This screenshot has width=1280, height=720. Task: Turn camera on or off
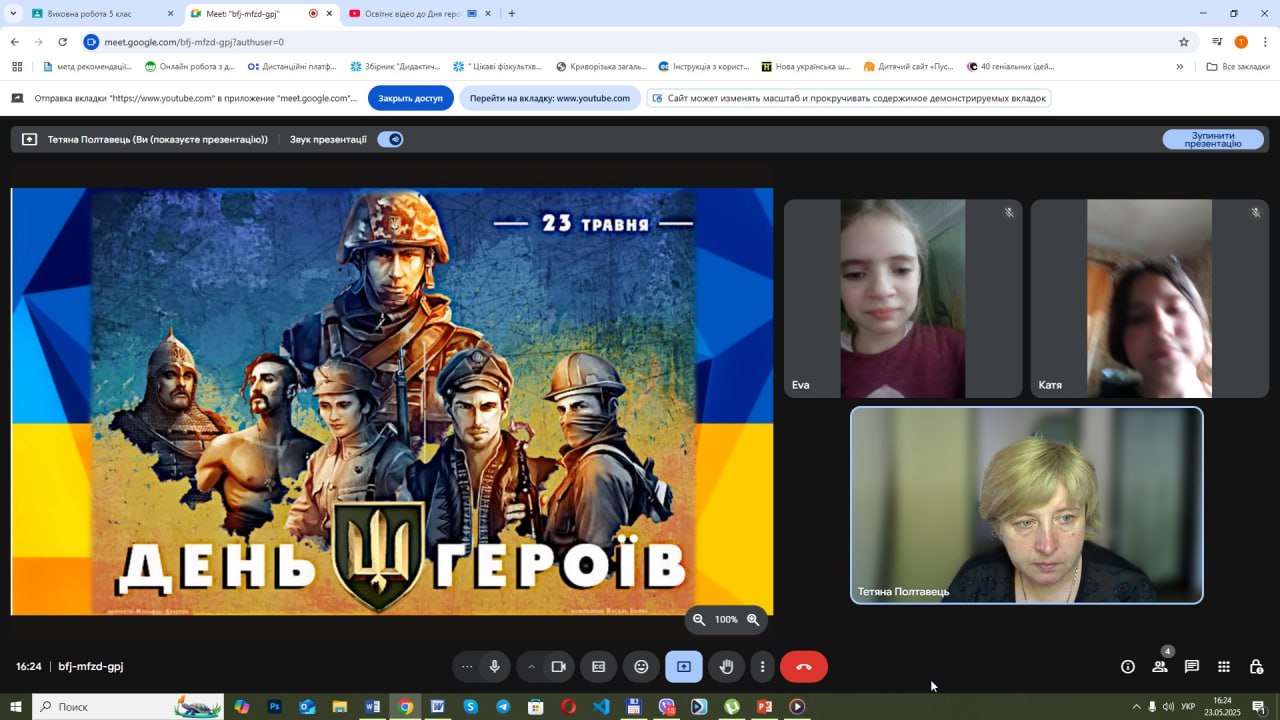pos(559,667)
